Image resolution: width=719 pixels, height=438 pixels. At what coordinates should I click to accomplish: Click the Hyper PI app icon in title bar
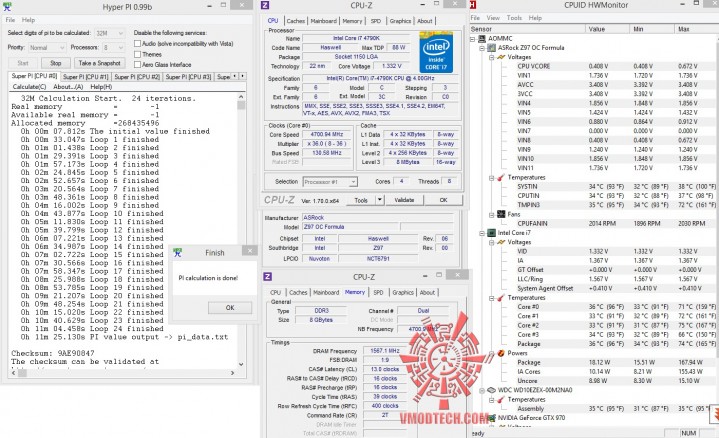7,6
